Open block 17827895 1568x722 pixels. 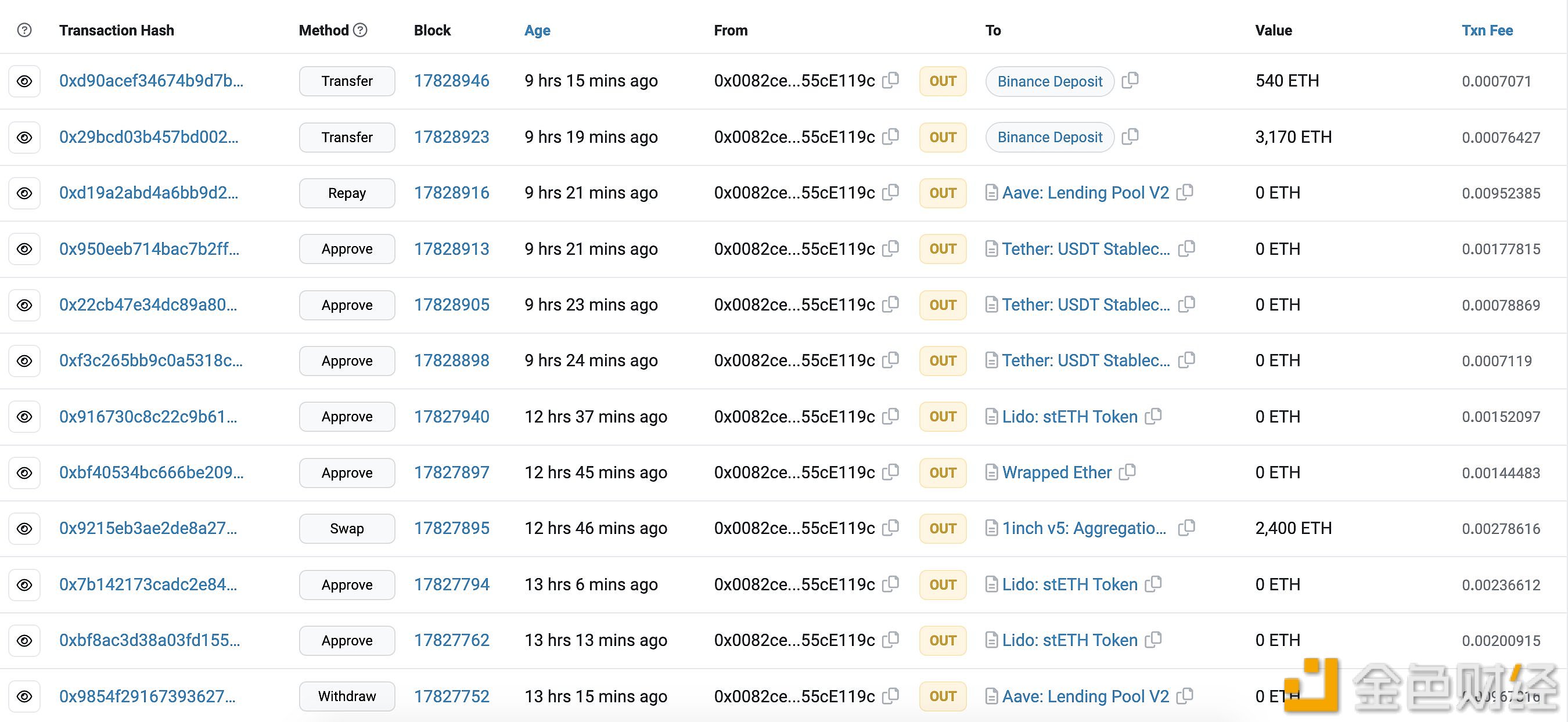click(x=452, y=529)
